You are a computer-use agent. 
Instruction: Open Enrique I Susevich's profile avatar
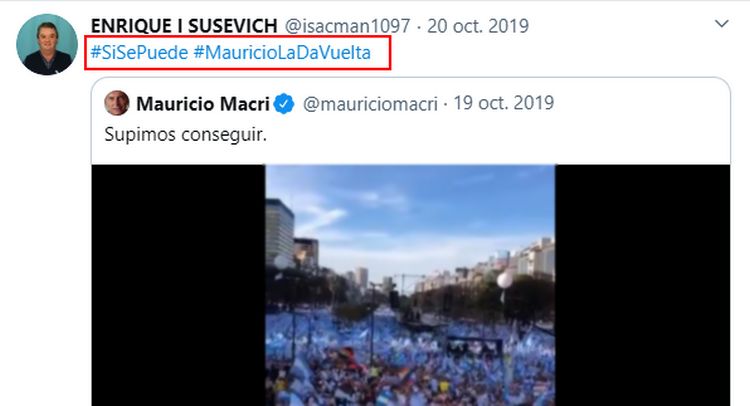click(x=47, y=44)
